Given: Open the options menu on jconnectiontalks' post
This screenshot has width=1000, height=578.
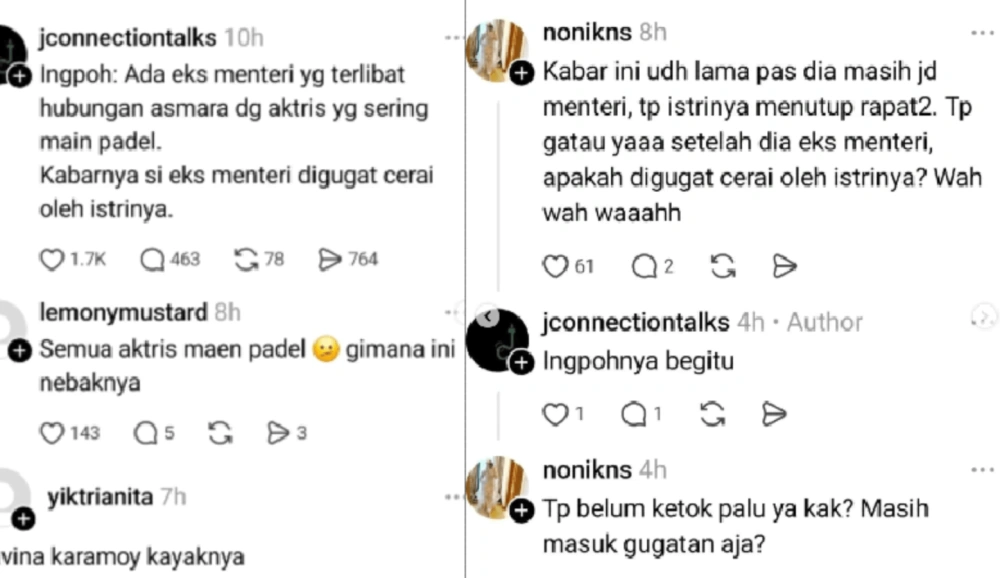Looking at the screenshot, I should [452, 37].
